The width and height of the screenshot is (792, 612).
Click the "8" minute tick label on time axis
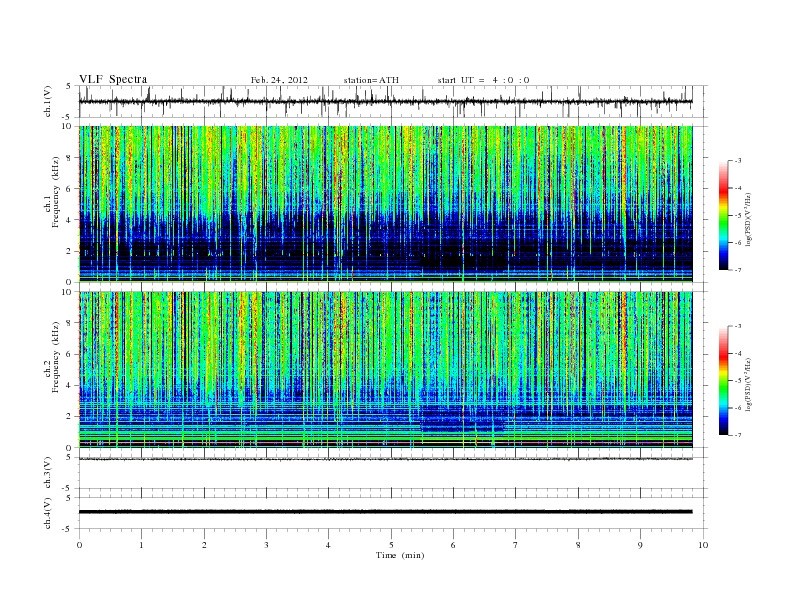click(x=578, y=545)
